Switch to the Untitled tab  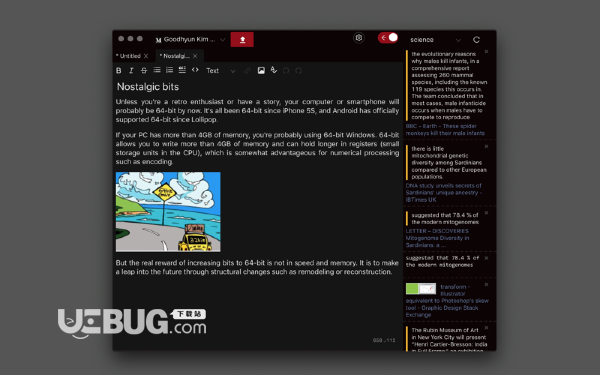128,56
